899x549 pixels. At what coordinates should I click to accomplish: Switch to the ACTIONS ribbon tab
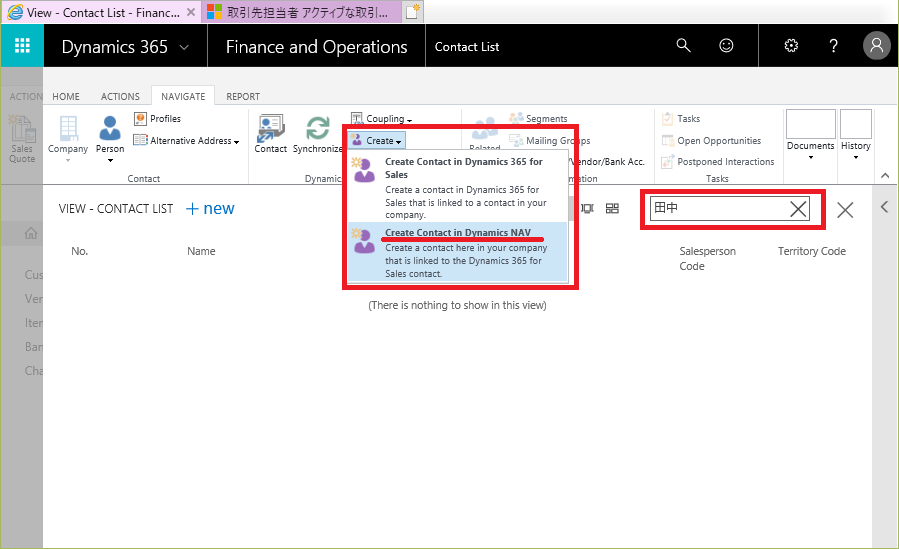pos(120,96)
